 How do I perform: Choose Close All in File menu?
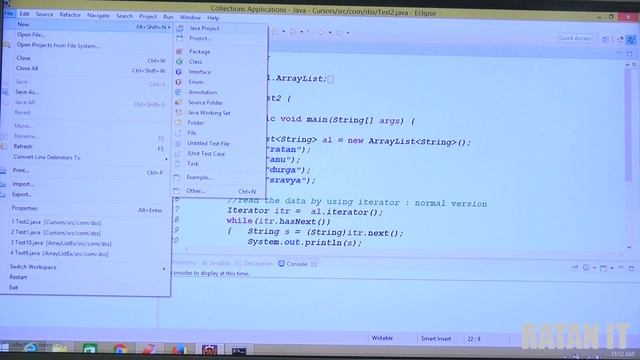pyautogui.click(x=27, y=68)
